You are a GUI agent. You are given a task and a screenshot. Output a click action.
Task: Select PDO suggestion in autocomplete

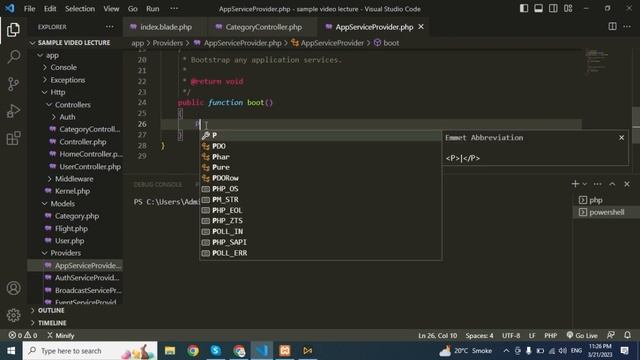[x=320, y=146]
